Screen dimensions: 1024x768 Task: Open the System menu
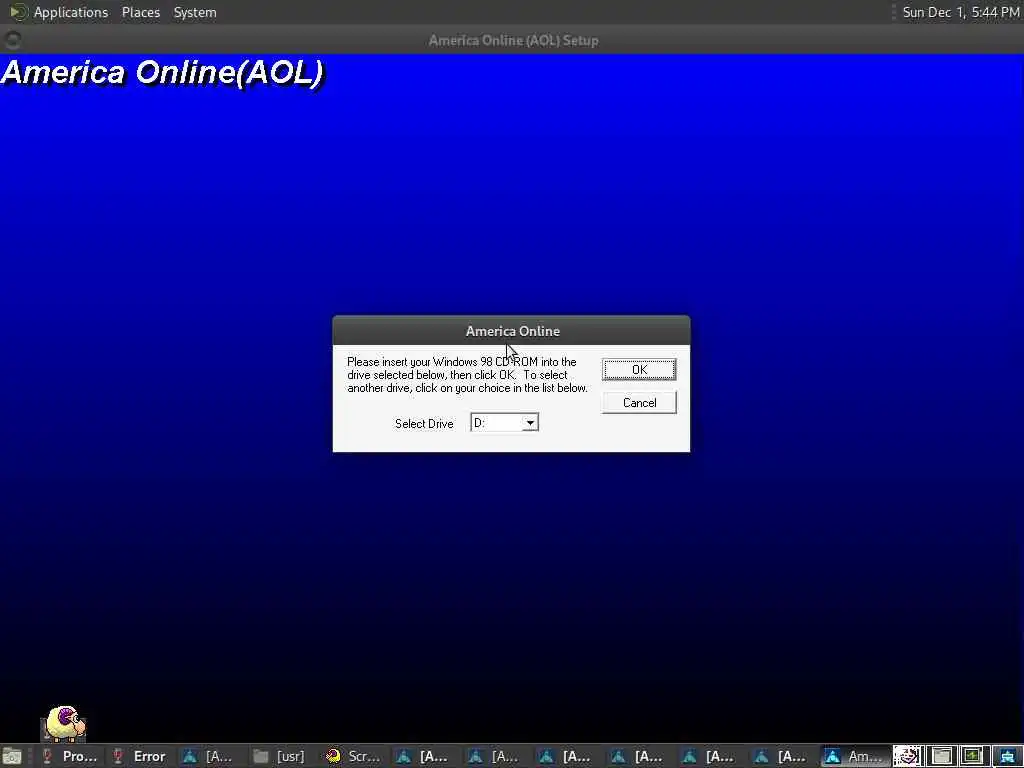195,12
